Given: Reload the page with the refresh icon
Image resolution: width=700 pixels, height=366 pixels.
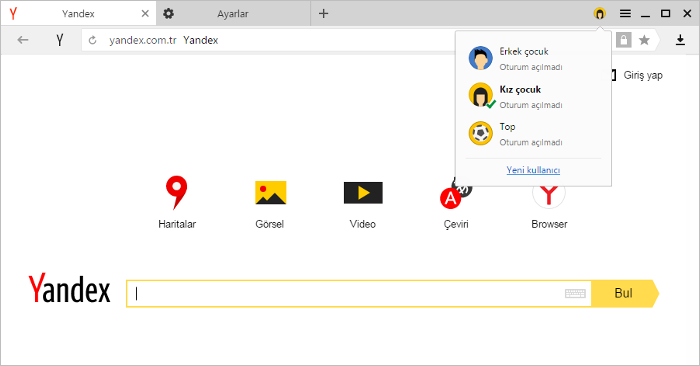Looking at the screenshot, I should coord(92,40).
